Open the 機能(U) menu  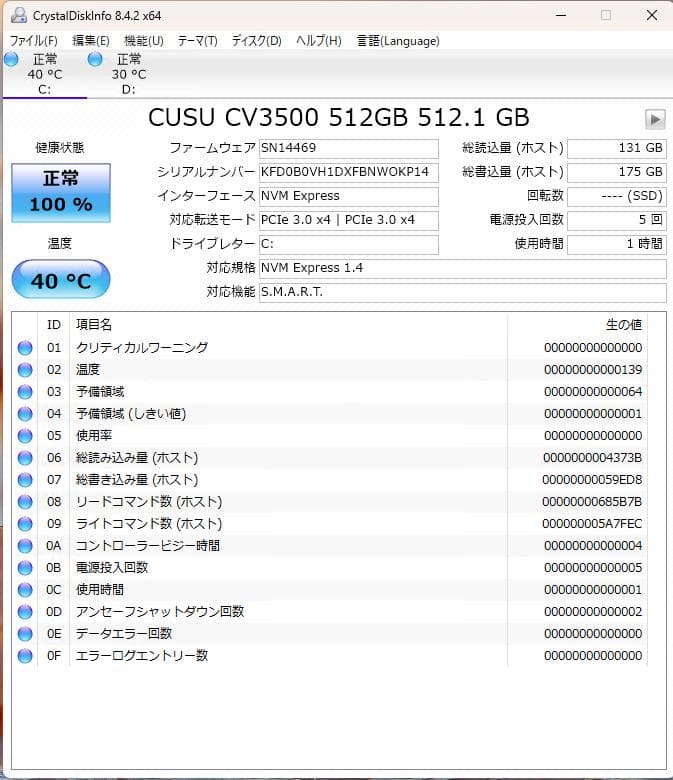coord(144,41)
